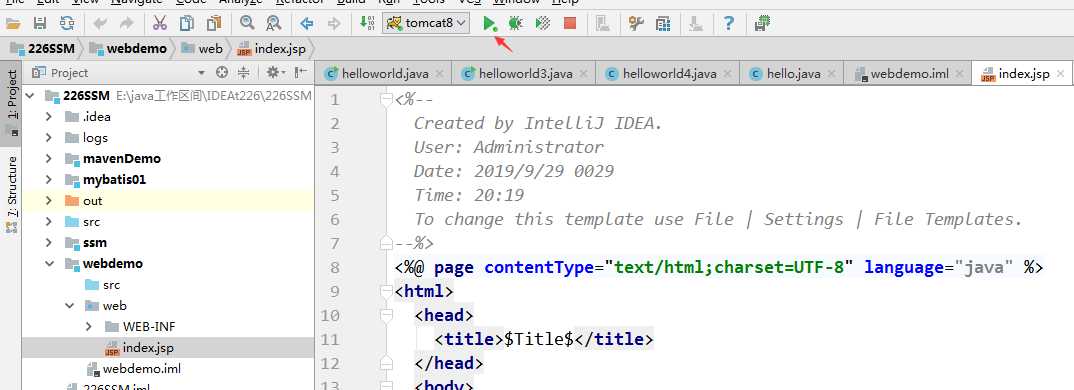The height and width of the screenshot is (390, 1074).
Task: Hide the Project panel with hide icon
Action: (301, 73)
